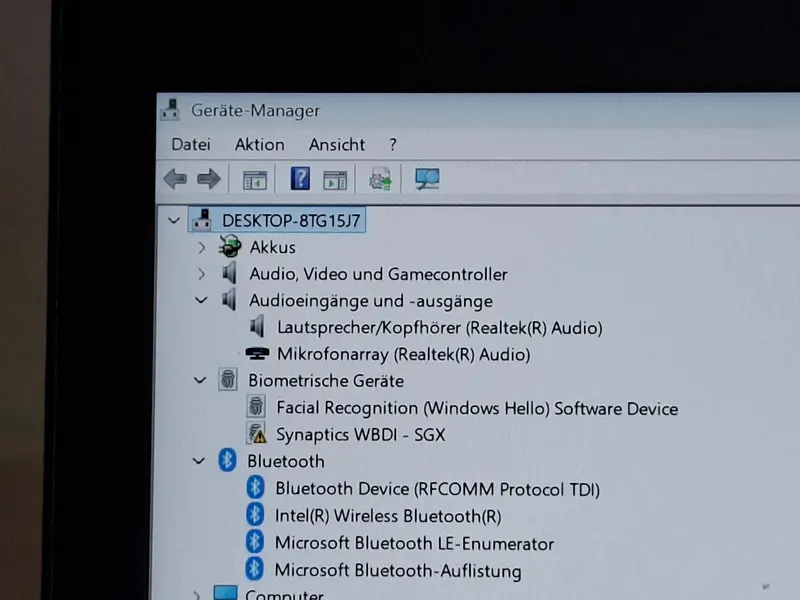Click the Geräte-Manager window title text
Image resolution: width=800 pixels, height=600 pixels.
click(x=255, y=110)
